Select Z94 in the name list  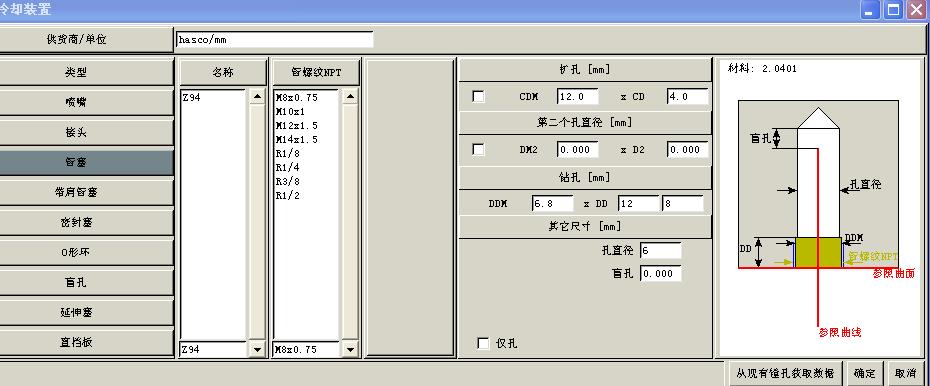(x=191, y=98)
